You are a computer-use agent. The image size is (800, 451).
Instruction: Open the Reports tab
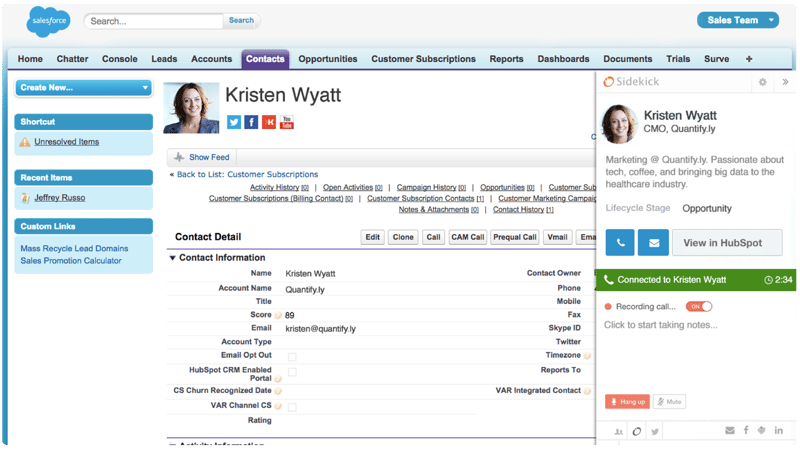[507, 59]
